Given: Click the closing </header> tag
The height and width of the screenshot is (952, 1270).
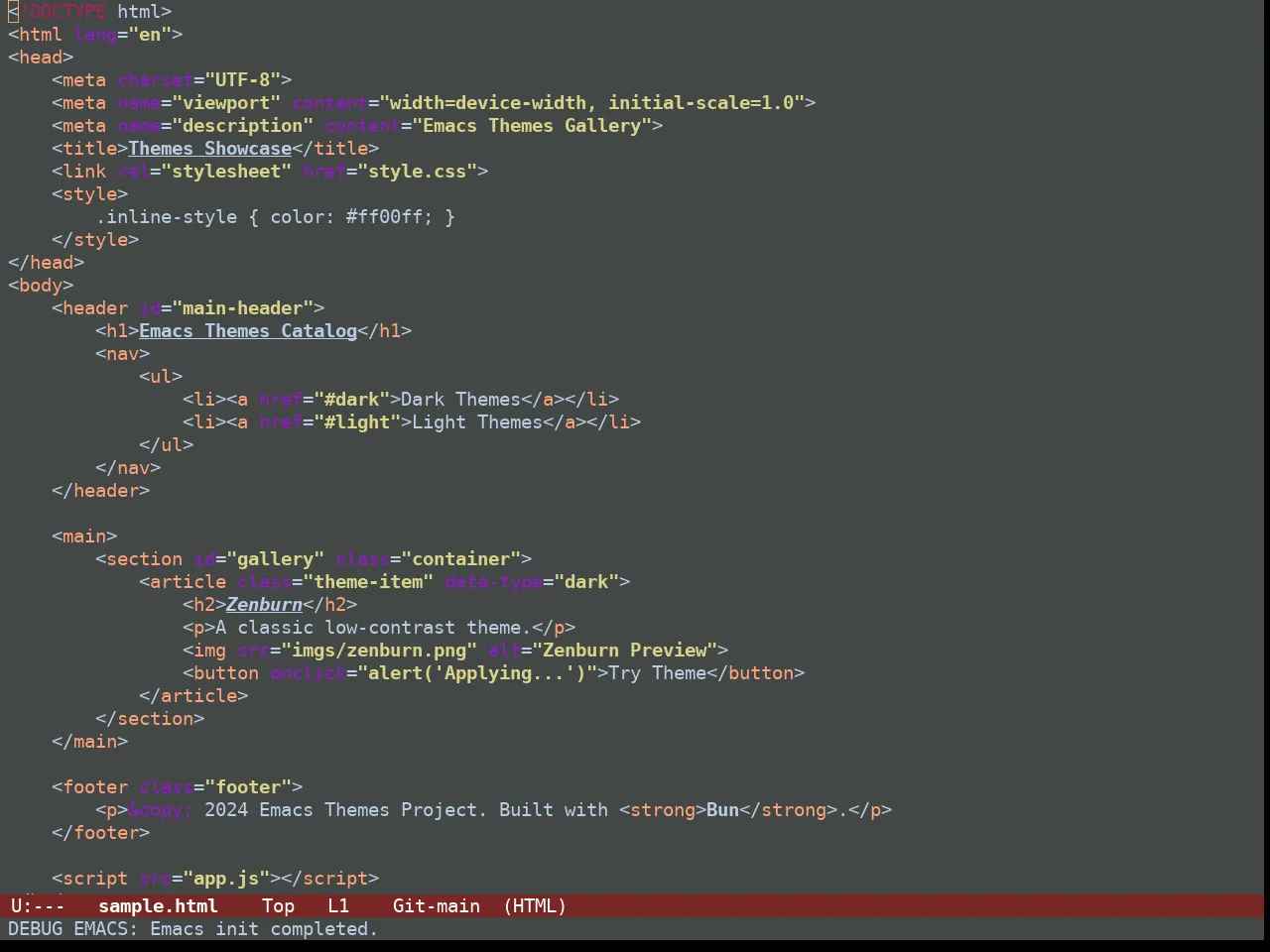Looking at the screenshot, I should point(101,491).
